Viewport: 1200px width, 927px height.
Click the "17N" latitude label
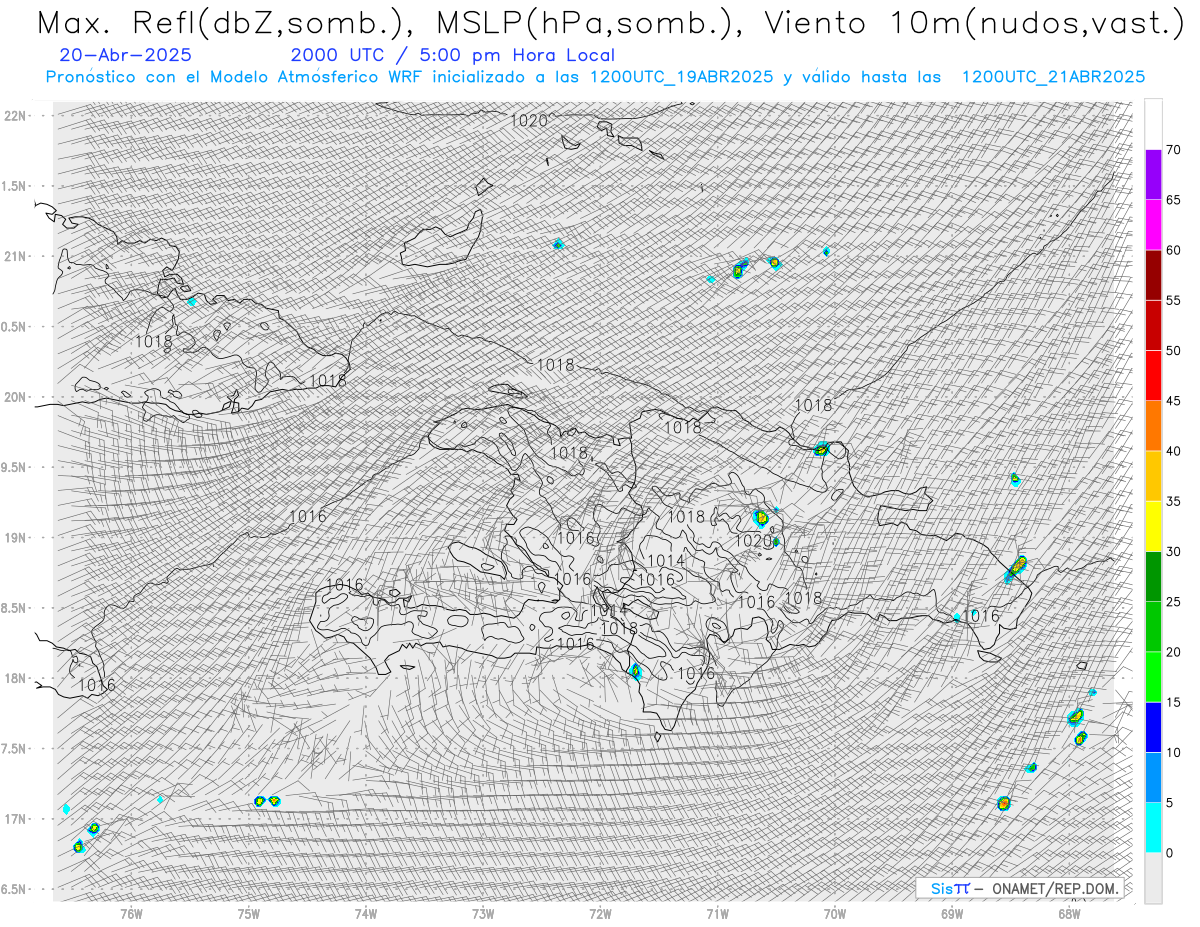coord(17,819)
